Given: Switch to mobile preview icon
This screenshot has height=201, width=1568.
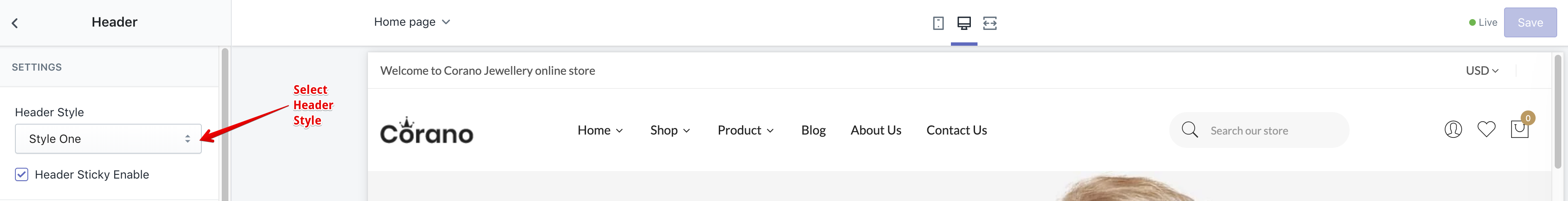Looking at the screenshot, I should coord(938,23).
